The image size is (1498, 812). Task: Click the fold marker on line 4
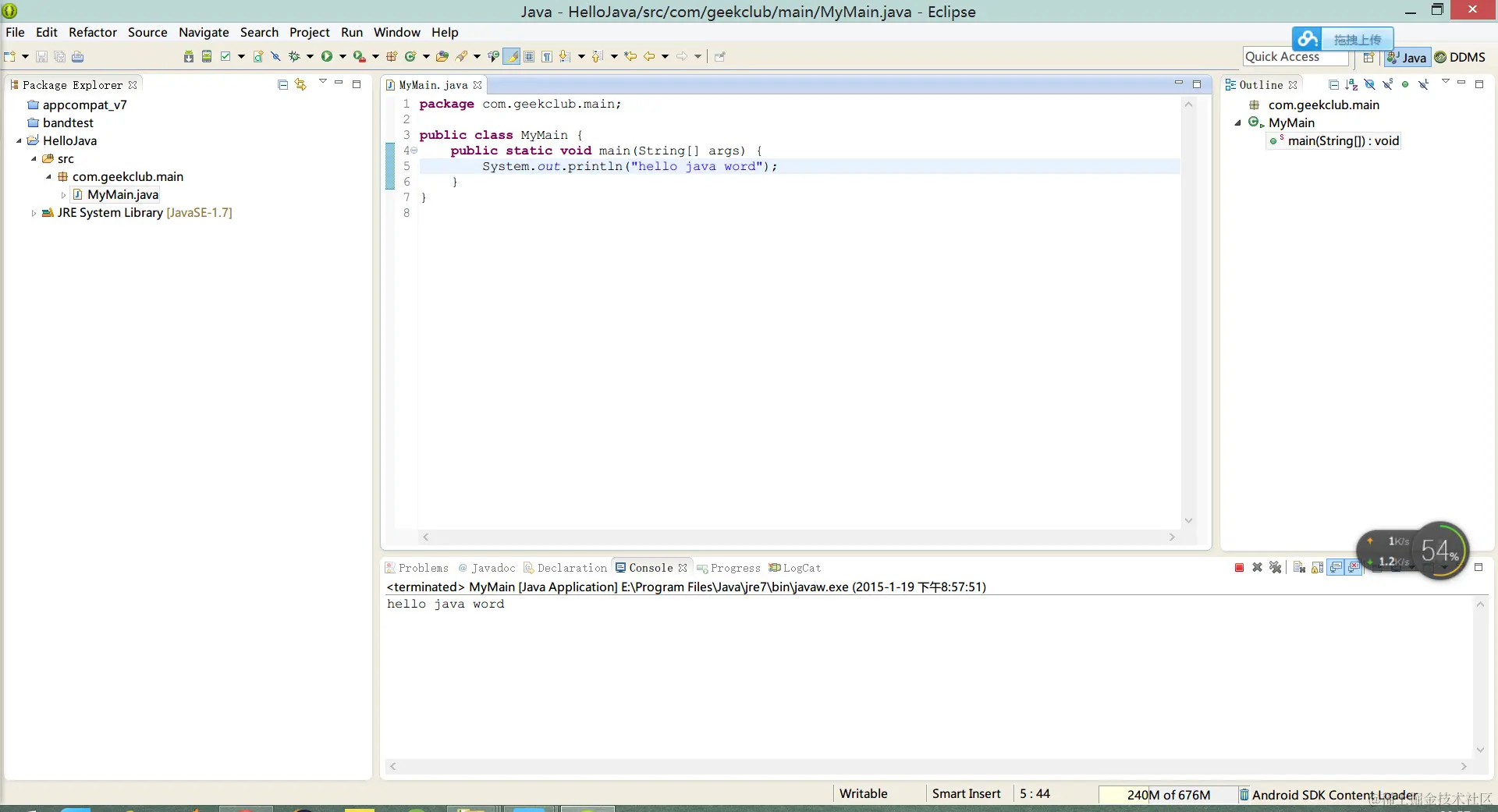pyautogui.click(x=414, y=151)
